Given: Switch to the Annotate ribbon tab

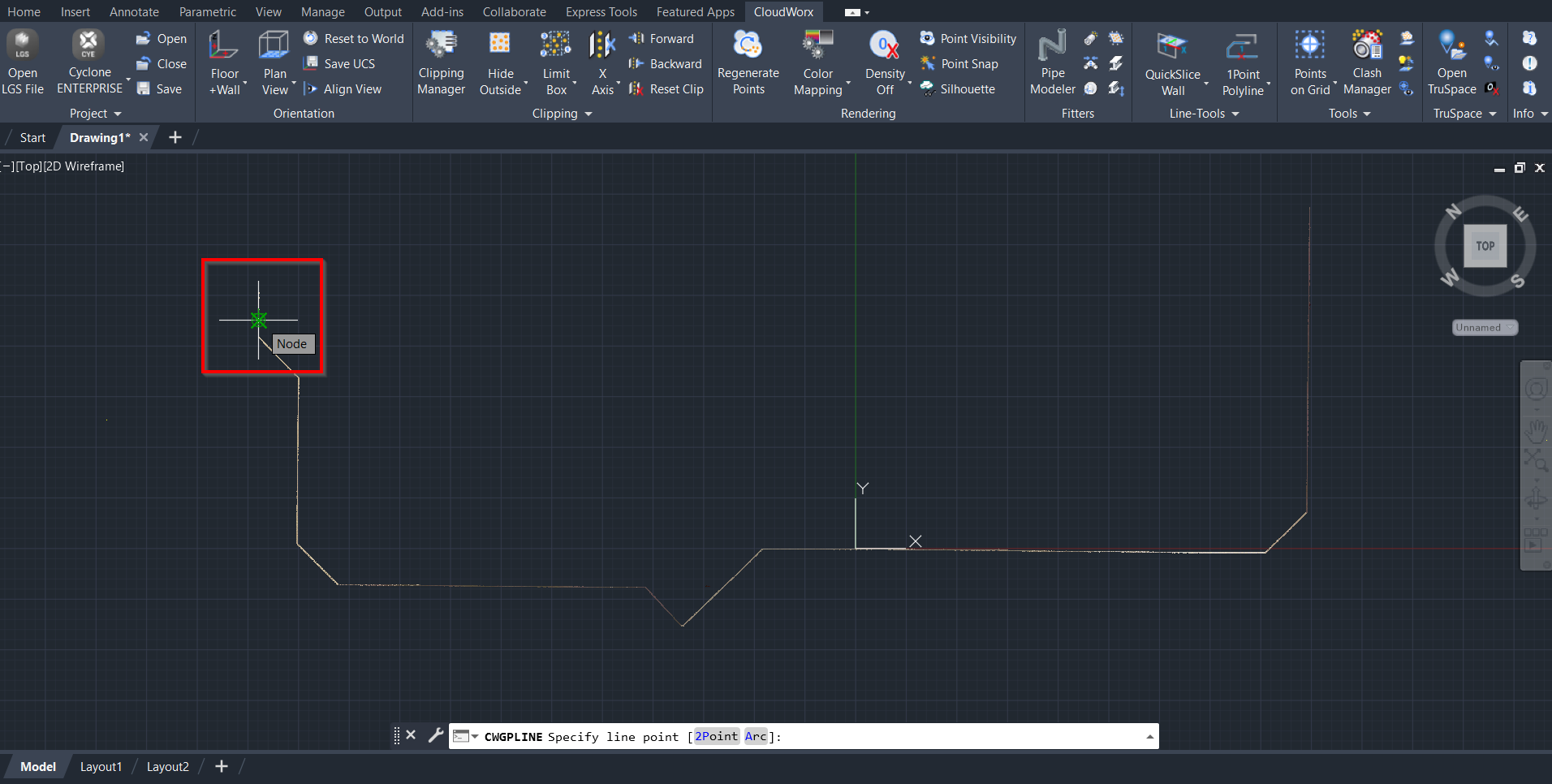Looking at the screenshot, I should (x=134, y=12).
